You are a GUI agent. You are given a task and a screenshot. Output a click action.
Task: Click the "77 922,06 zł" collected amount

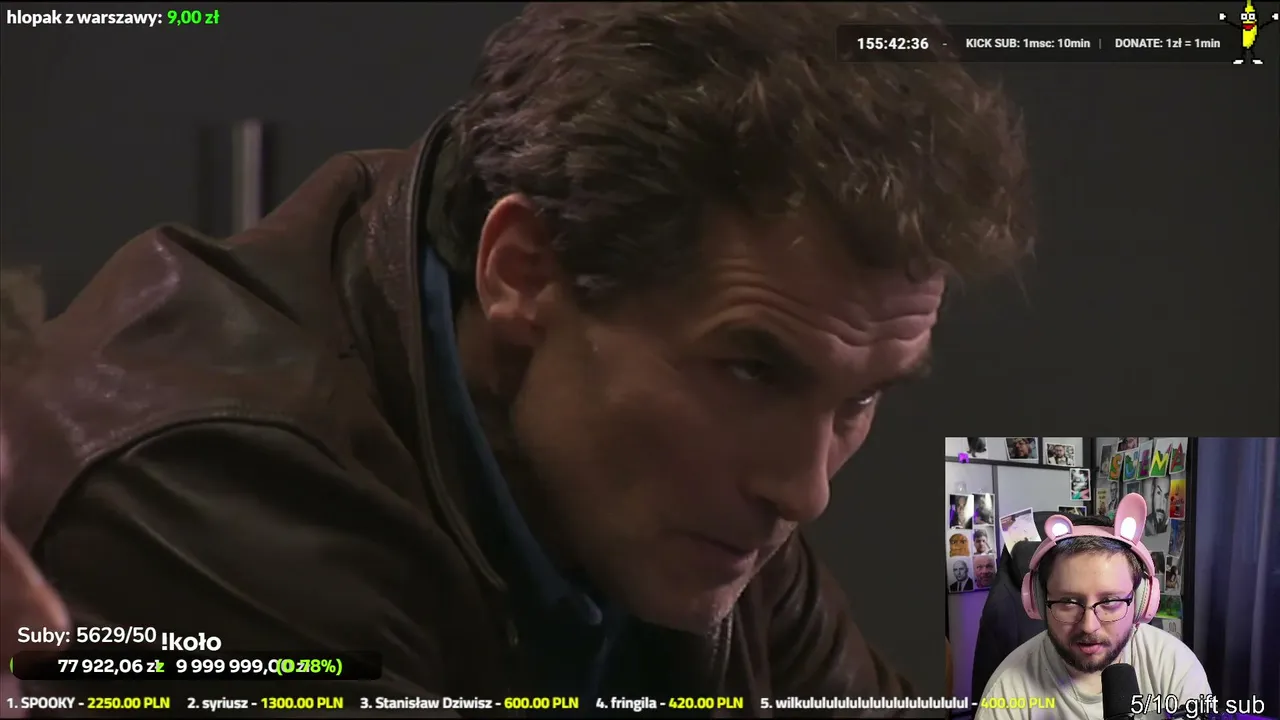110,666
